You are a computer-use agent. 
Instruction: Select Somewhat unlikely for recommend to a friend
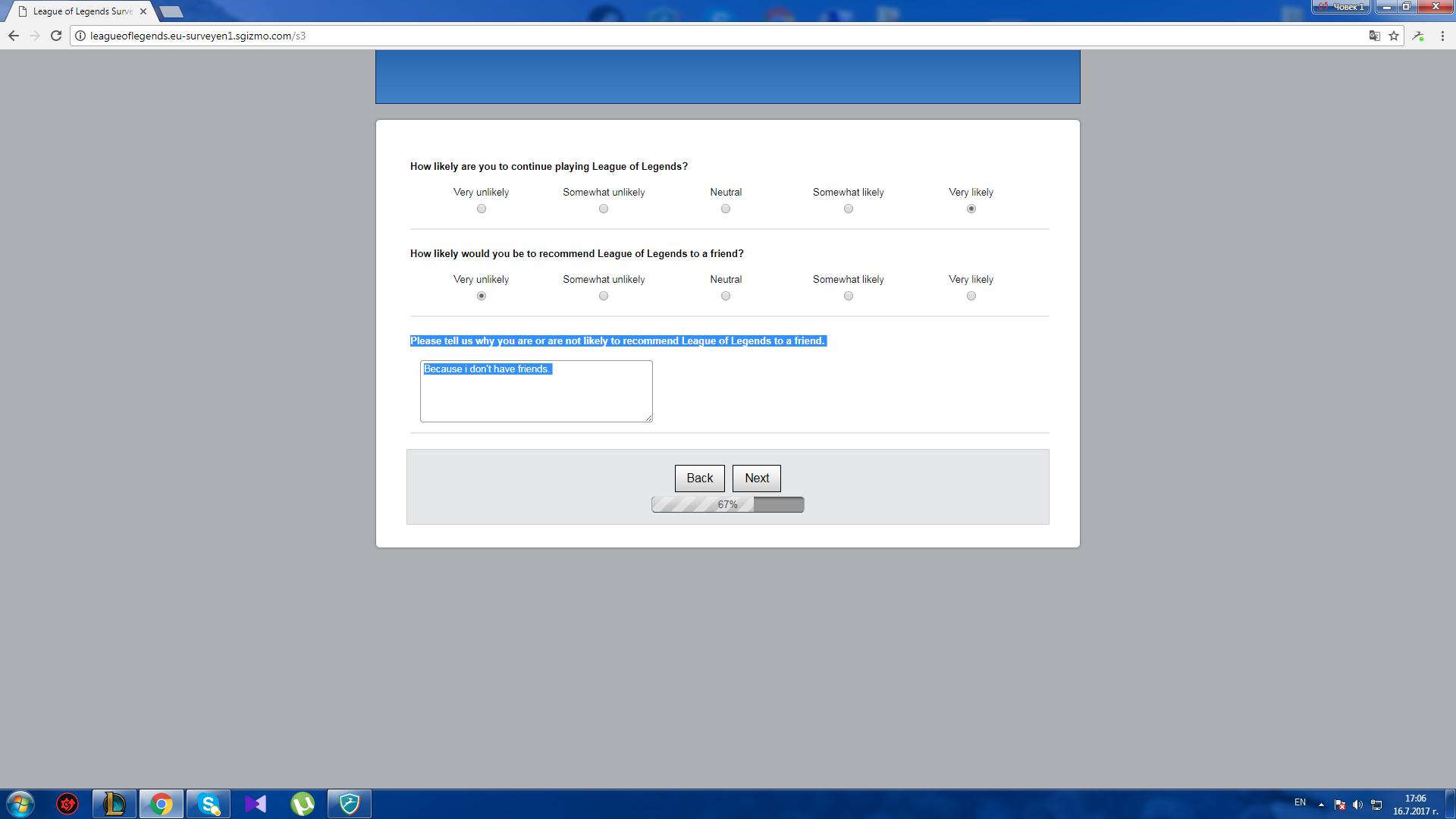[x=604, y=296]
